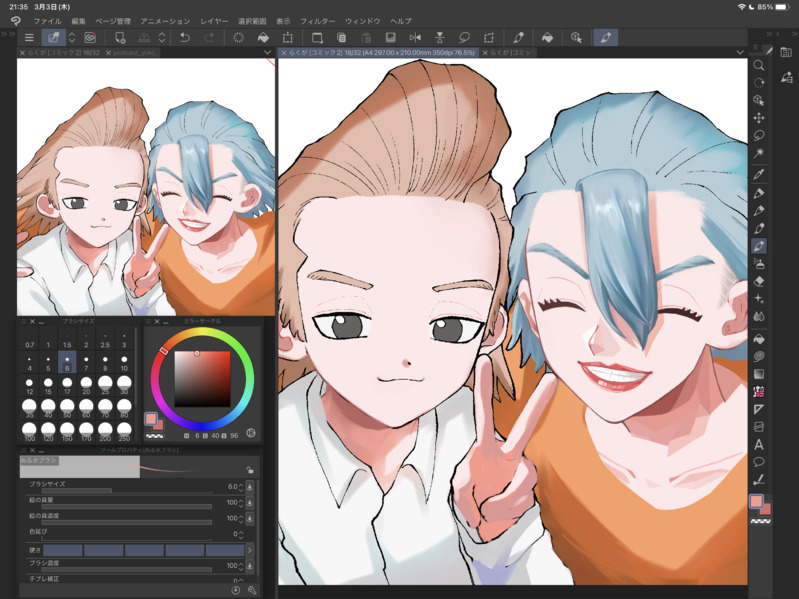This screenshot has height=599, width=799.
Task: Choose brush size preset 10
Action: [x=124, y=362]
